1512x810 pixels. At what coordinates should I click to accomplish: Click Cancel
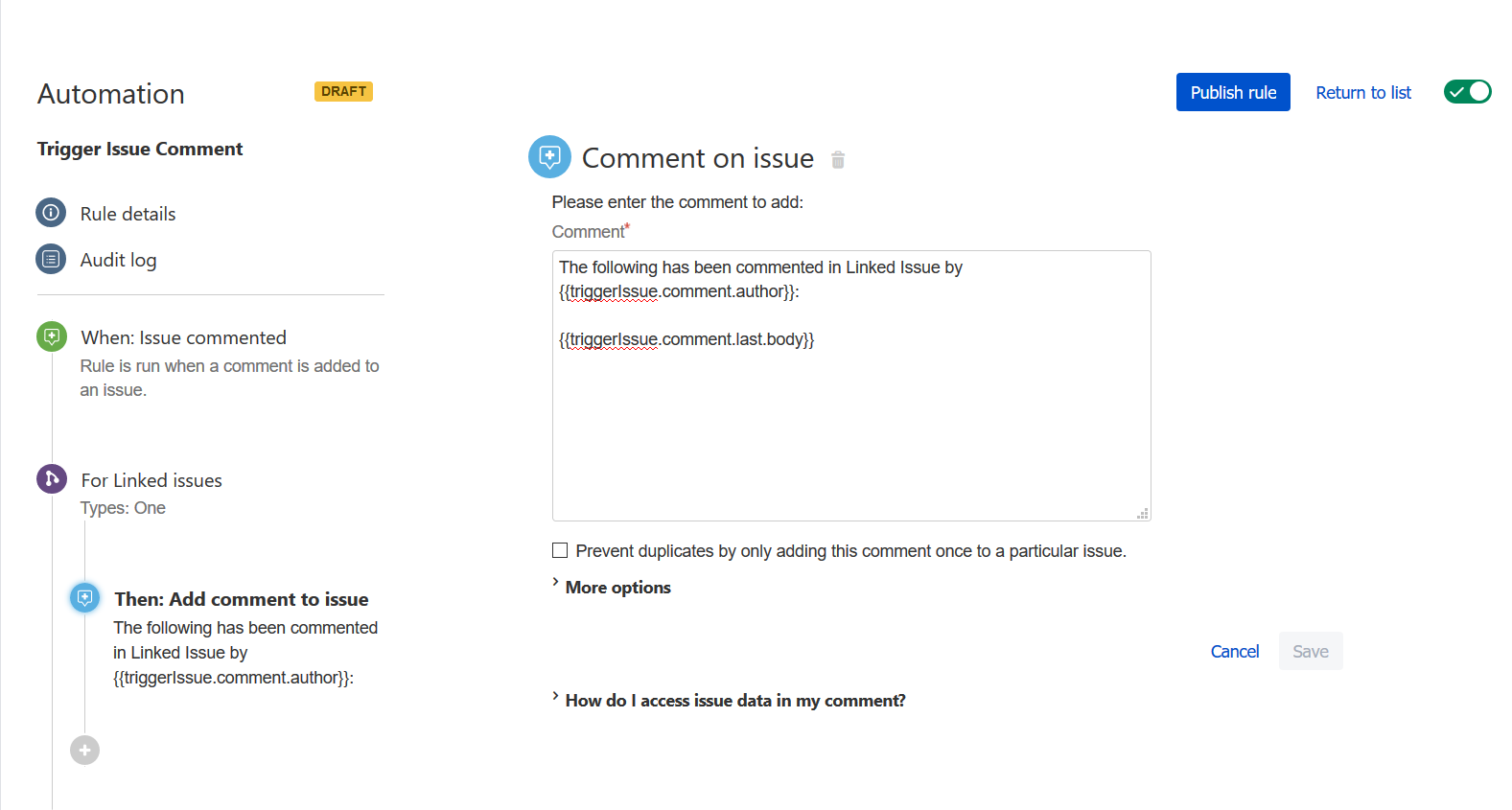tap(1235, 651)
